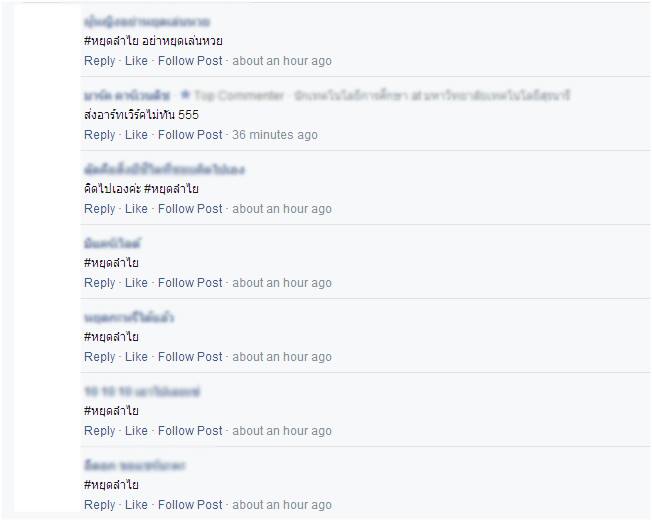Click the #หยุดสำไย hashtag in คิดไปเองค่ะ comment
The height and width of the screenshot is (521, 652).
coord(171,189)
